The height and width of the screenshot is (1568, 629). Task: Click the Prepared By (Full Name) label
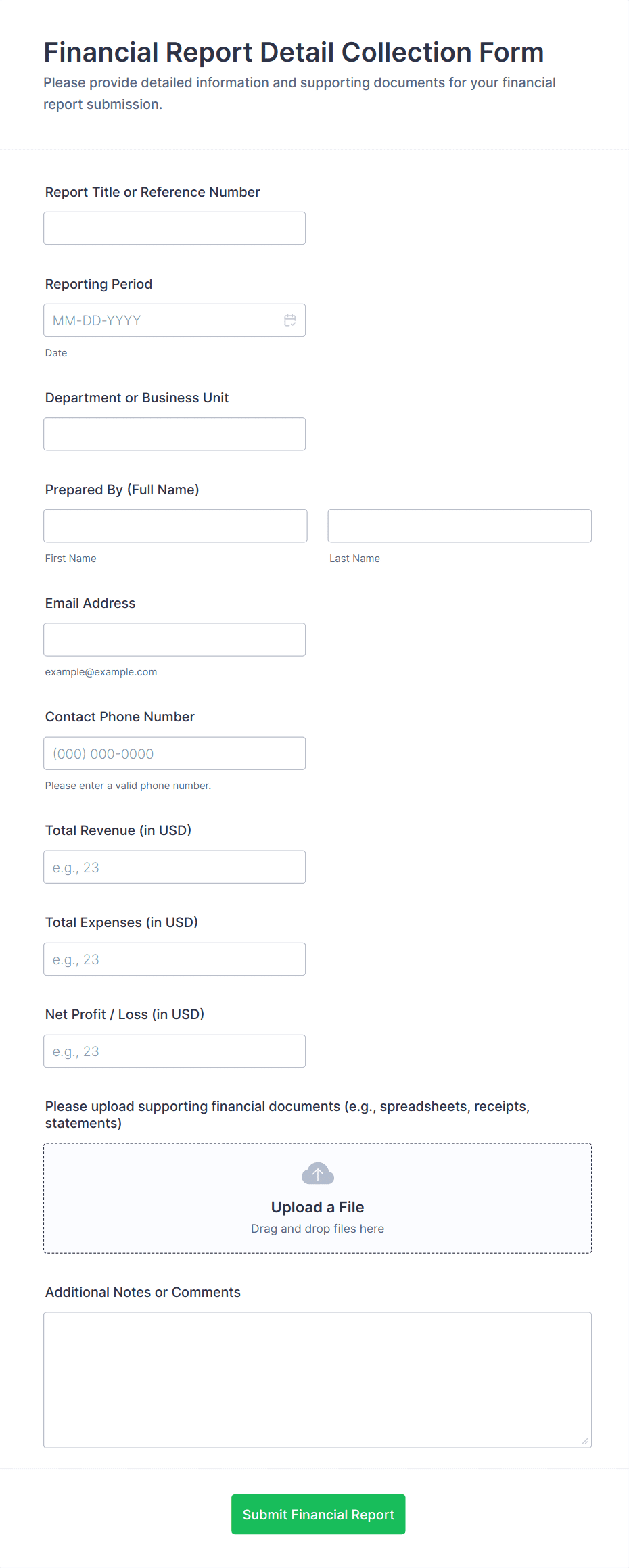122,490
